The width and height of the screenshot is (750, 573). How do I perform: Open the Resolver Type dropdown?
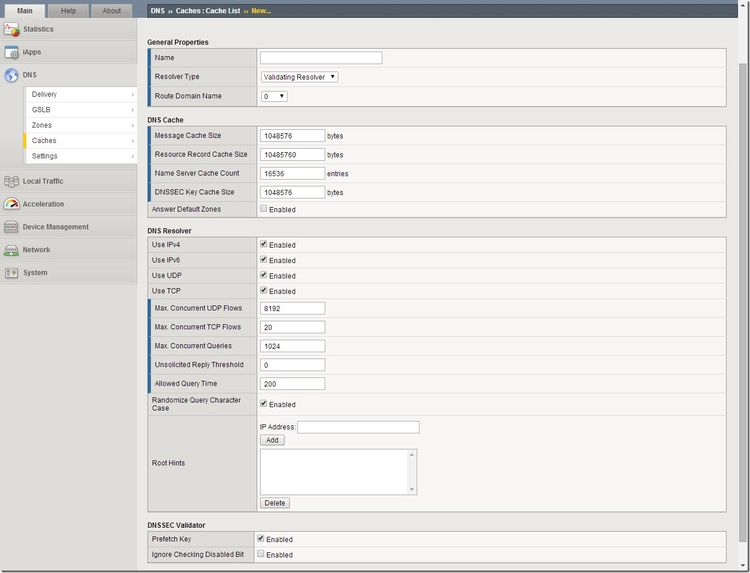point(298,77)
